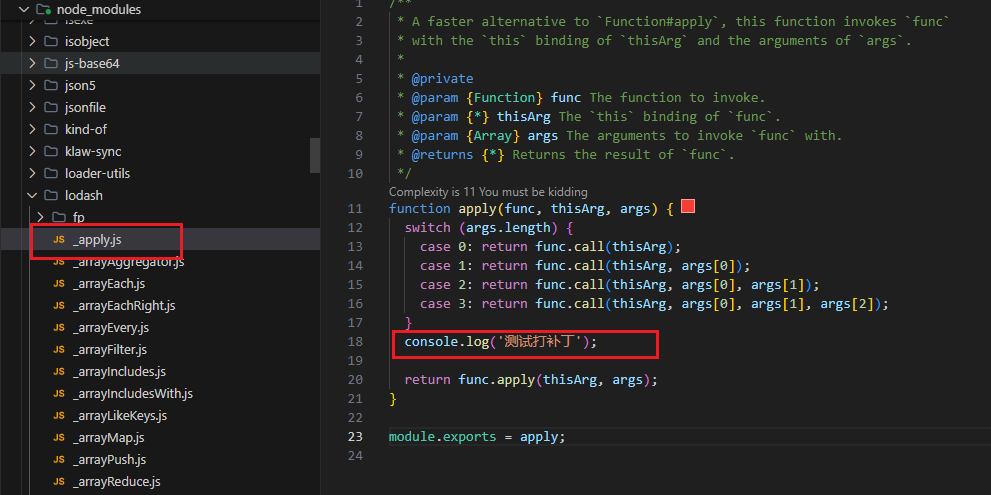The width and height of the screenshot is (991, 495).
Task: Click the console.log statement on line 18
Action: tap(501, 342)
